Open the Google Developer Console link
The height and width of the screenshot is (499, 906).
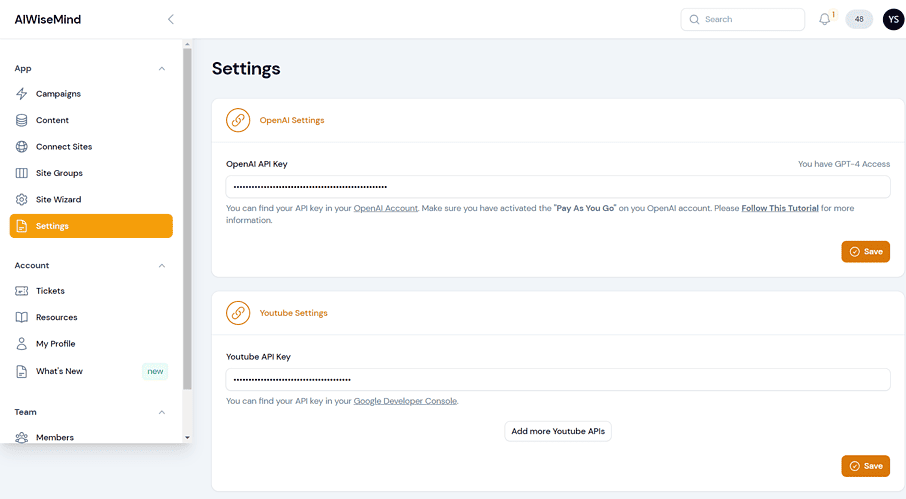[405, 401]
